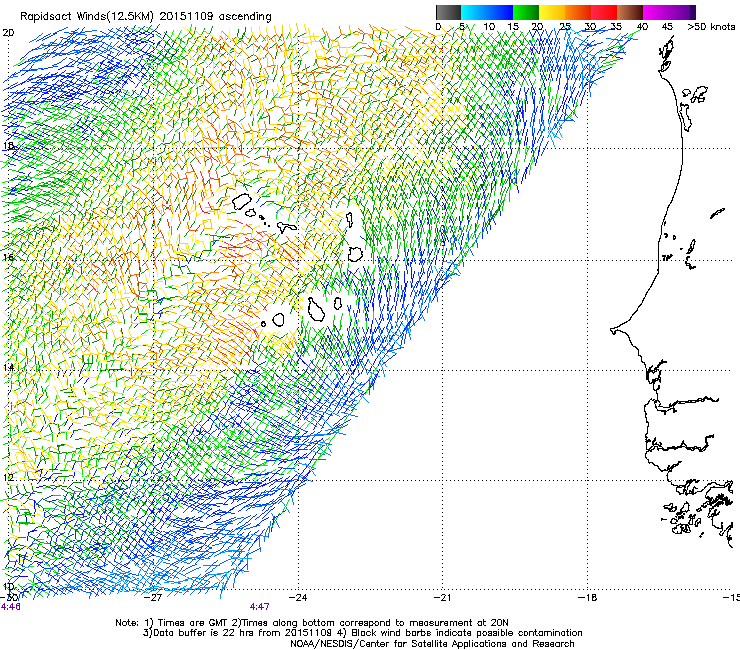Click the purple '4:46' time stamp
This screenshot has height=650, width=740.
coord(10,607)
